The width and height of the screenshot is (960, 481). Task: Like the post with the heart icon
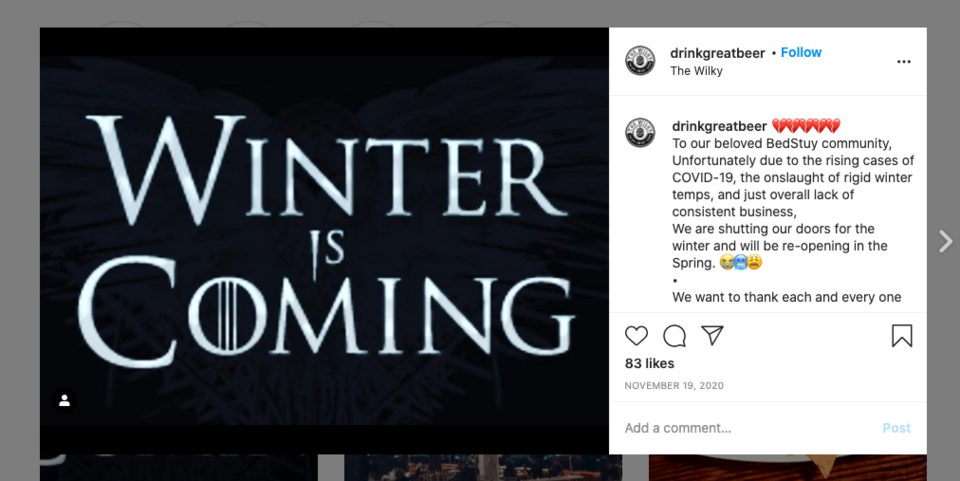coord(636,336)
